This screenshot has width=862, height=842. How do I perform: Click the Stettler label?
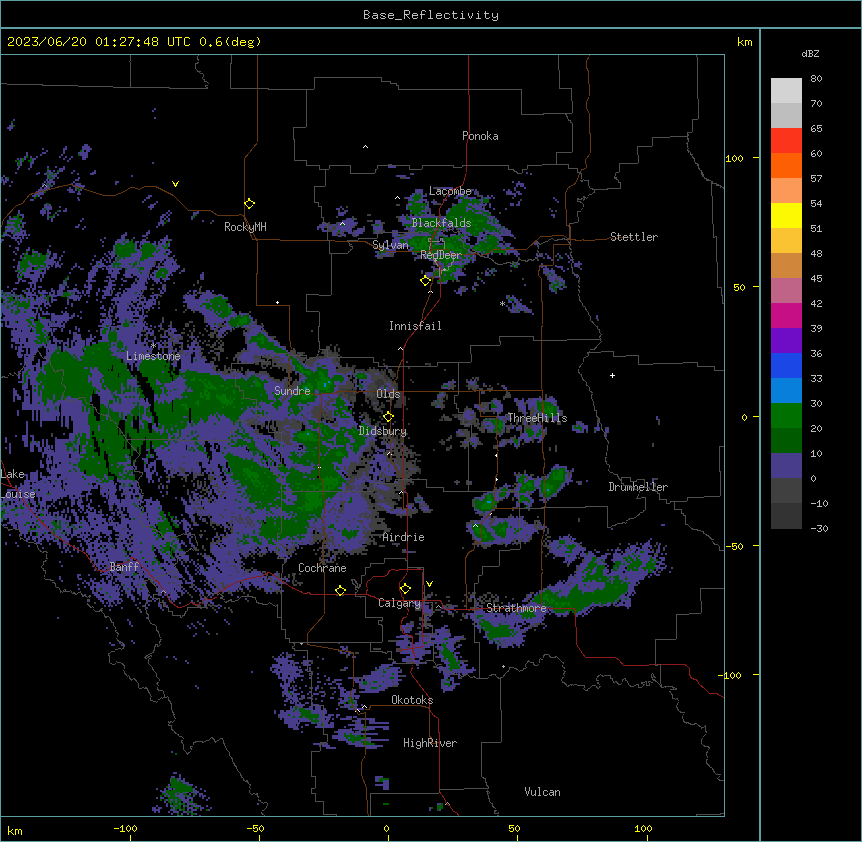(x=634, y=237)
